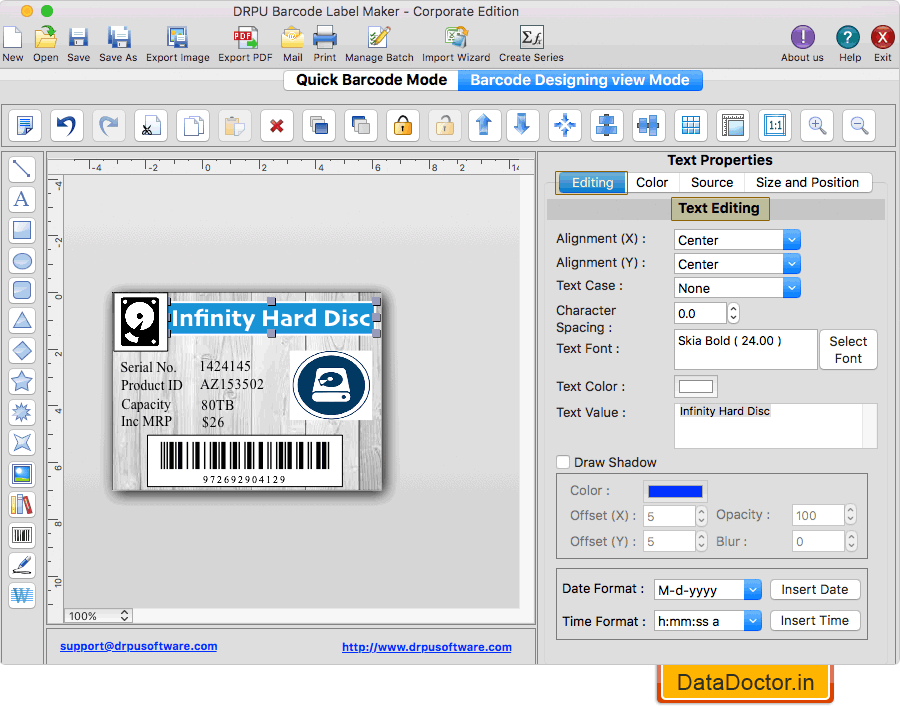Click the Undo arrow icon
Viewport: 900px width, 706px height.
[67, 125]
